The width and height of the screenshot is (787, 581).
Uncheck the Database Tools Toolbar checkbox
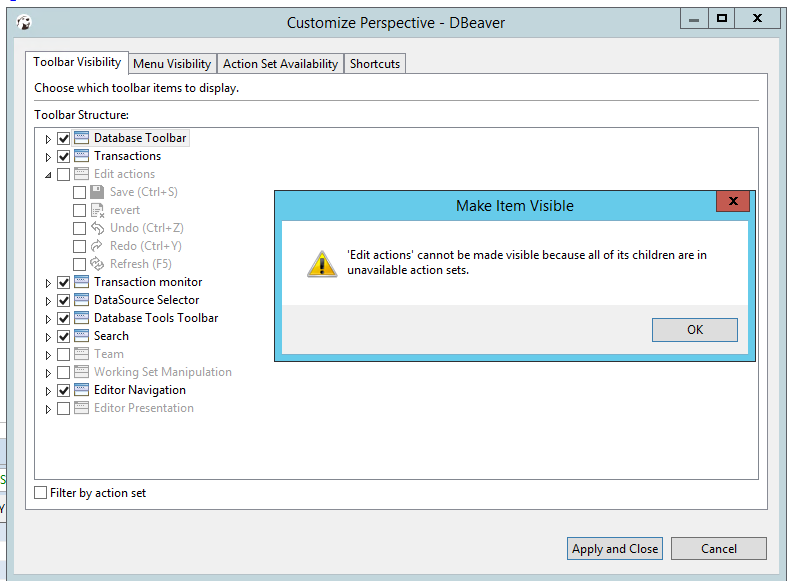tap(63, 319)
